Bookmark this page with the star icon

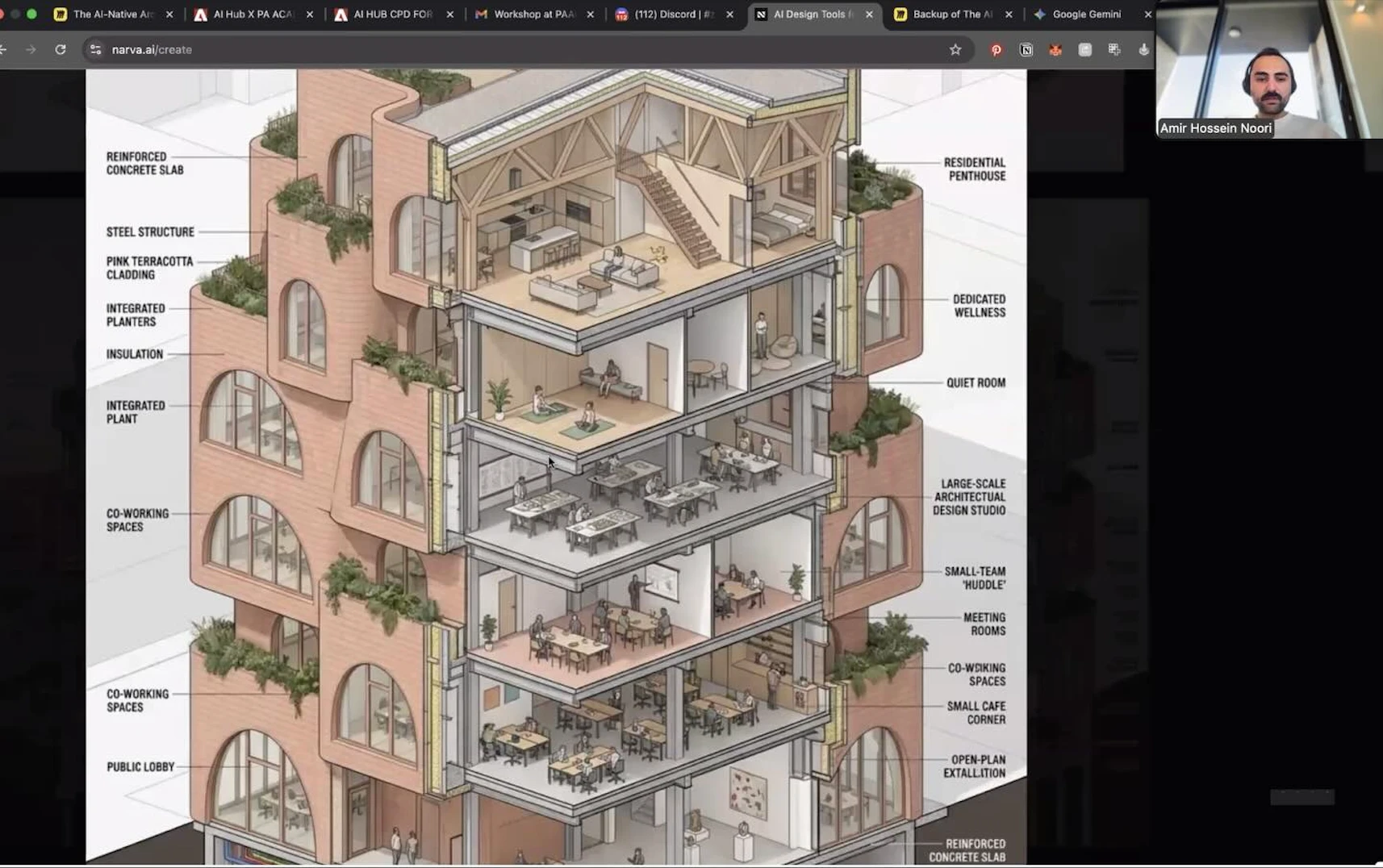[x=955, y=49]
